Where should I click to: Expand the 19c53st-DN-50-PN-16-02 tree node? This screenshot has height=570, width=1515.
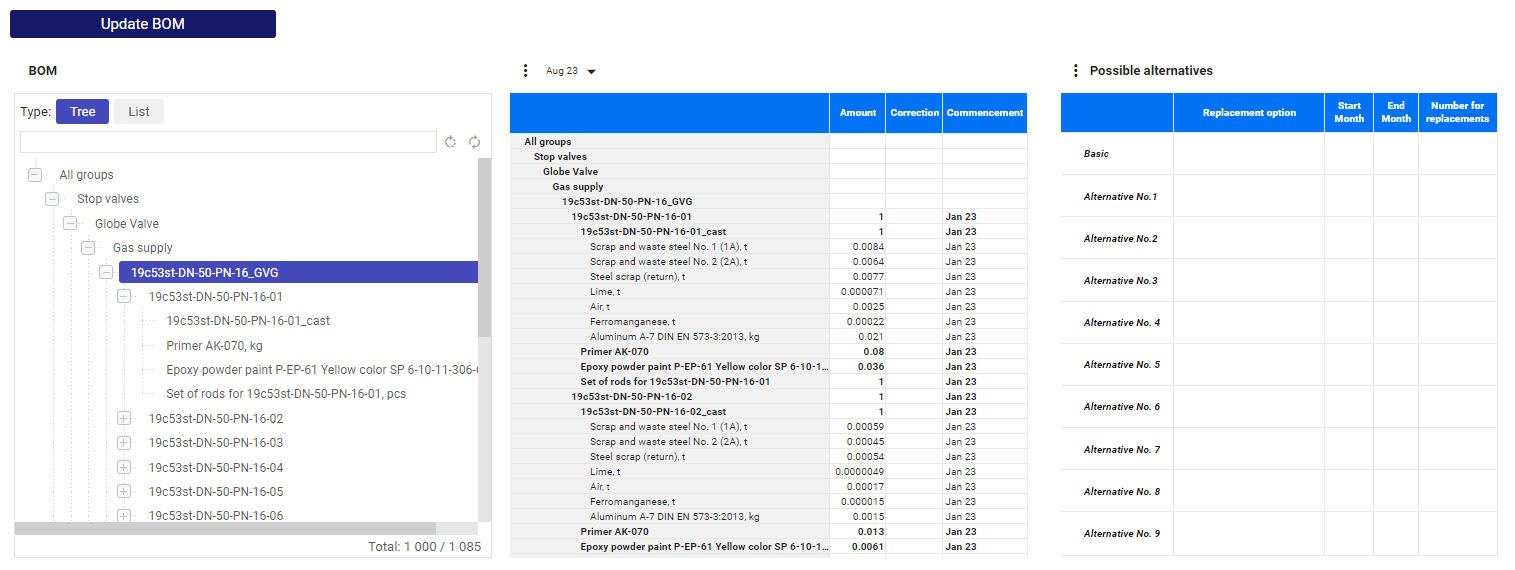click(x=124, y=419)
